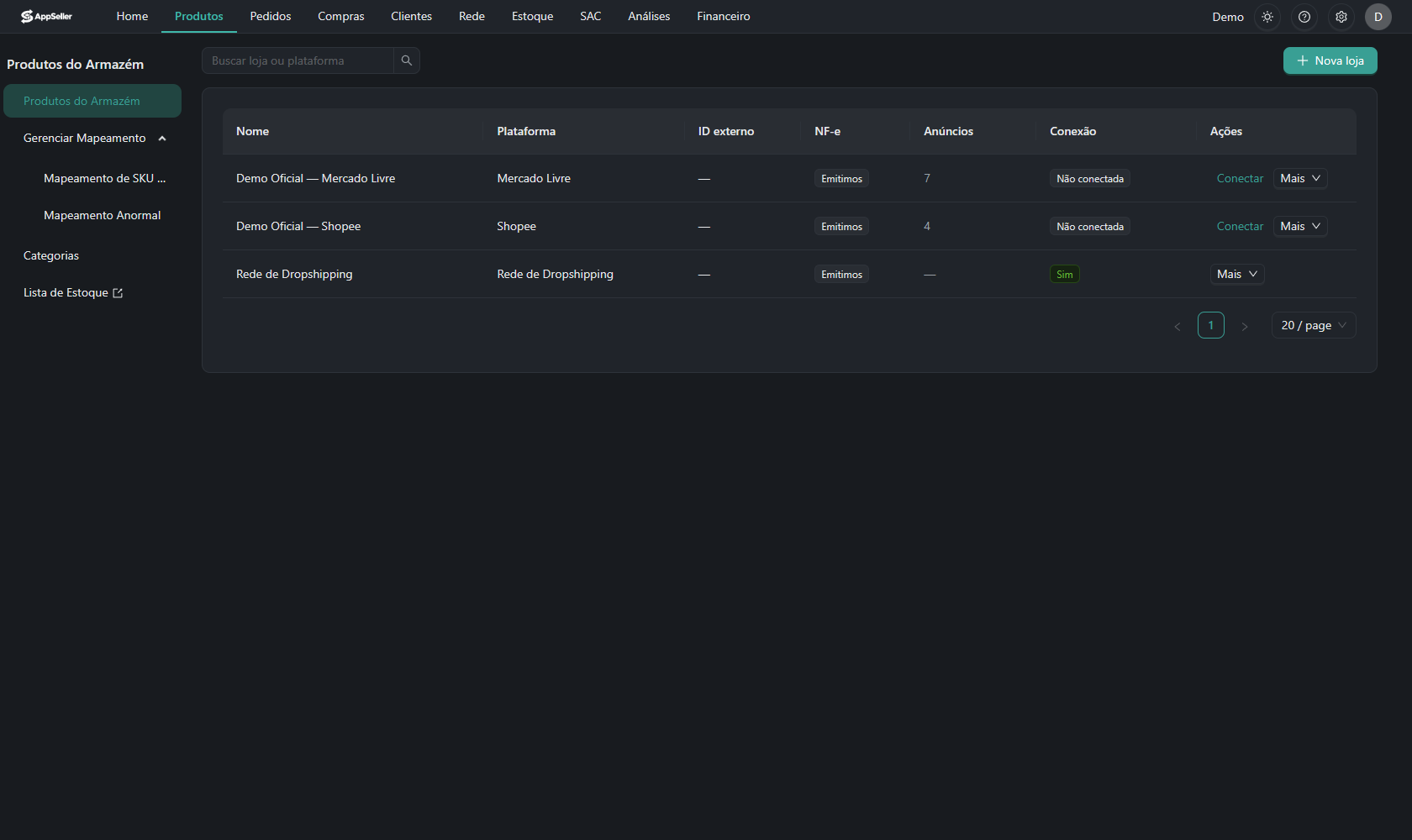Image resolution: width=1412 pixels, height=840 pixels.
Task: Open the Estoque menu
Action: coord(533,16)
